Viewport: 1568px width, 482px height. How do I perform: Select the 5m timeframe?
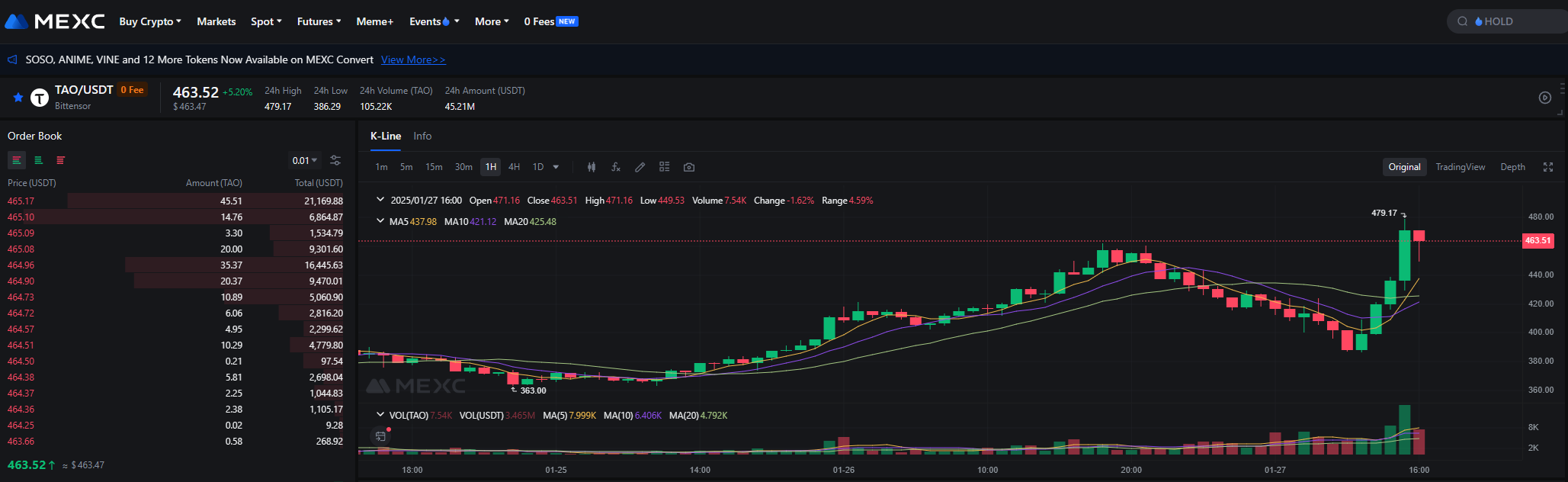[406, 167]
